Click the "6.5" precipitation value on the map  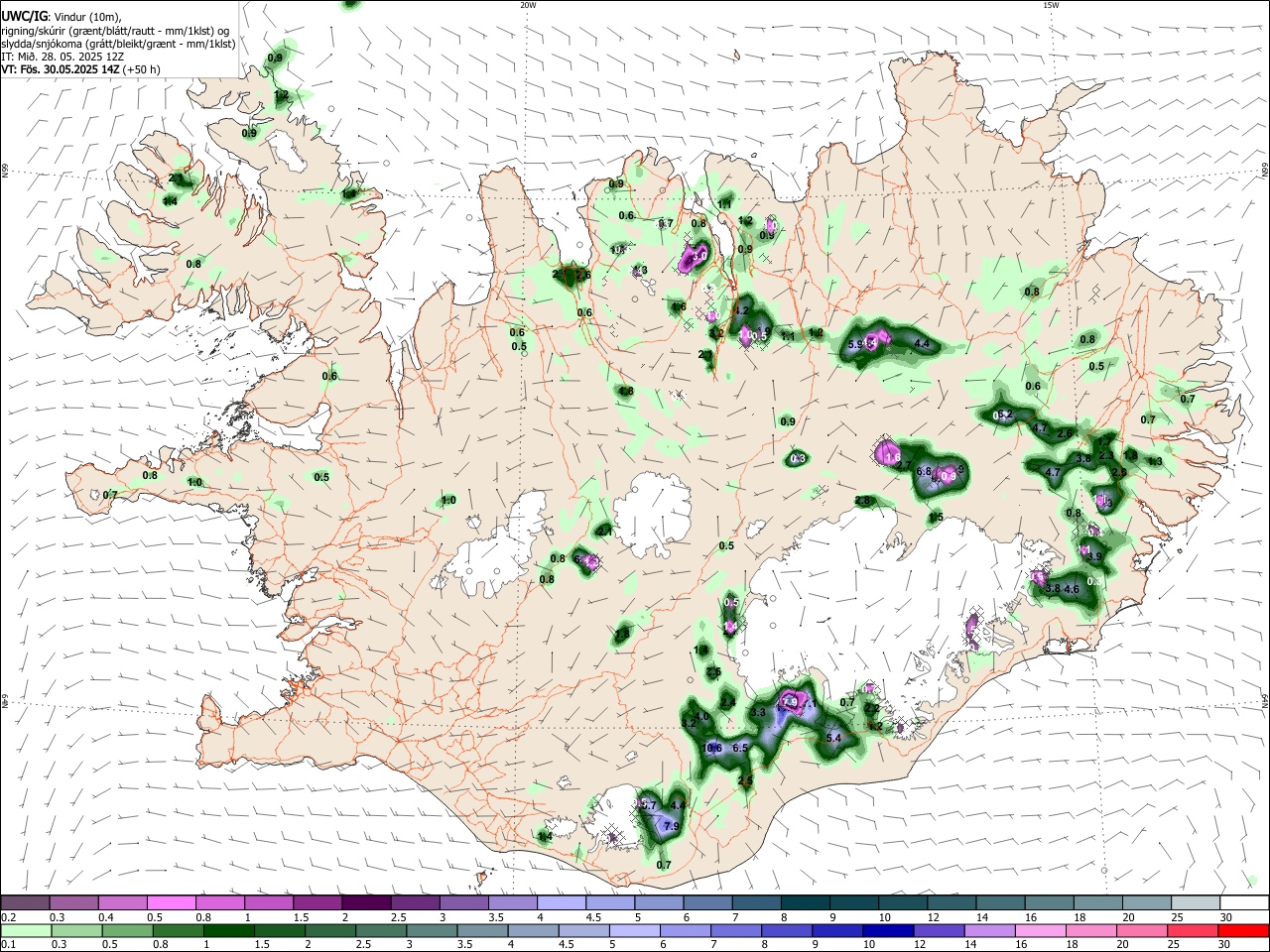pyautogui.click(x=740, y=748)
